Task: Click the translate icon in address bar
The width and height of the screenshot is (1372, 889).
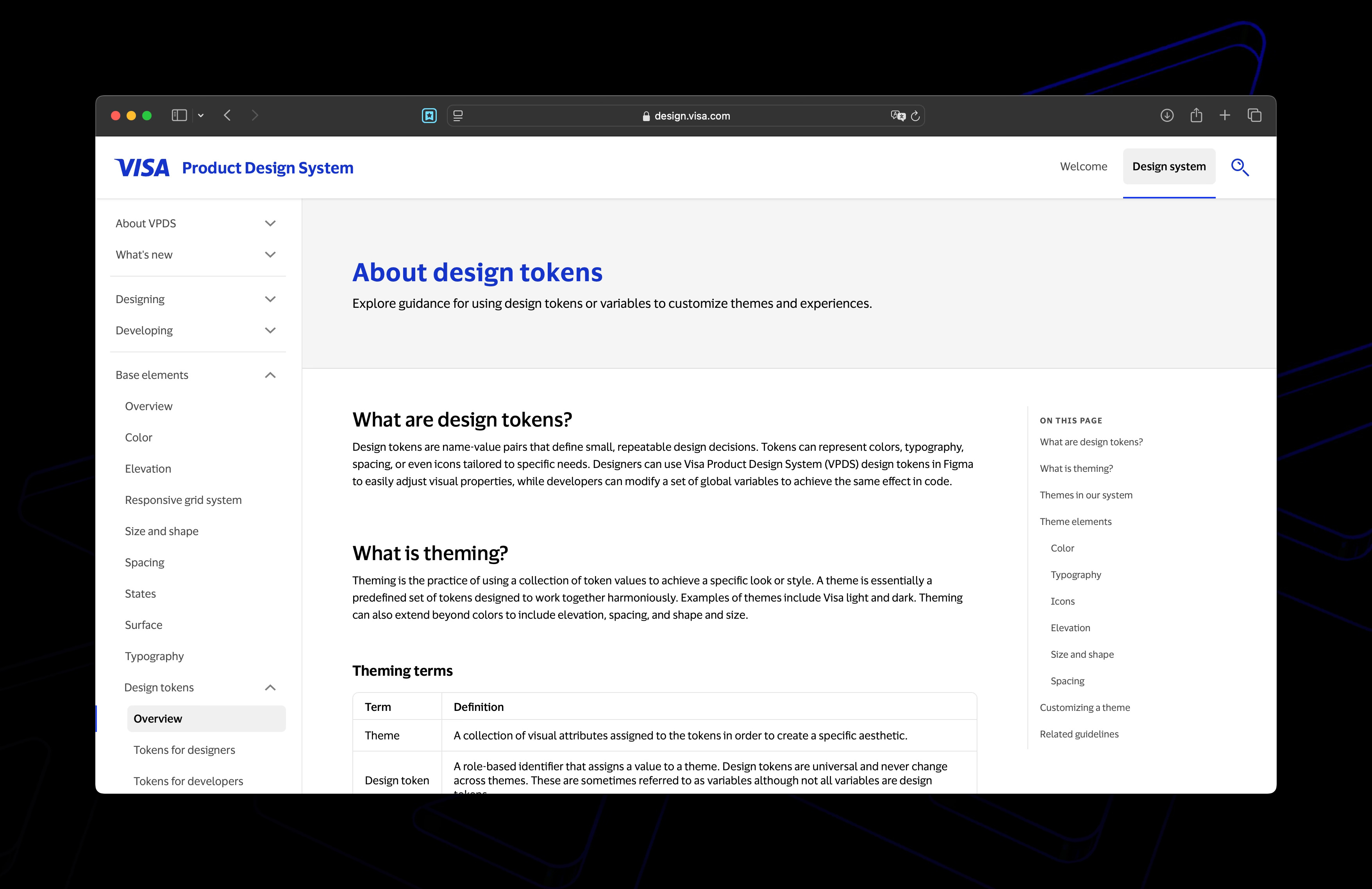Action: coord(898,115)
